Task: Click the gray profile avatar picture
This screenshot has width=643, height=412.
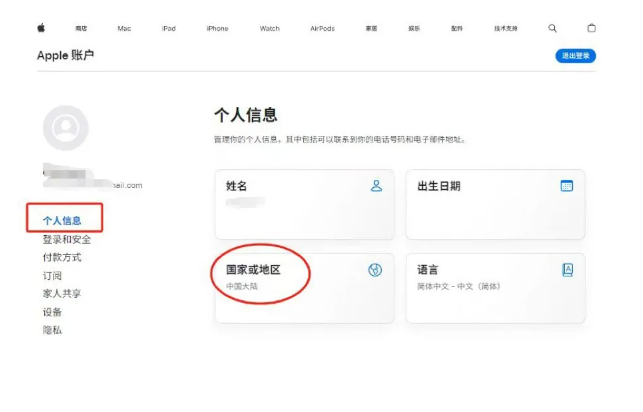Action: pos(66,128)
